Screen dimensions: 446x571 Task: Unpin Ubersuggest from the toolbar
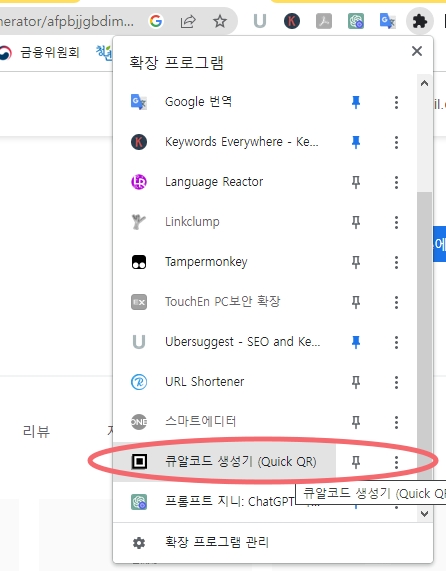tap(356, 342)
